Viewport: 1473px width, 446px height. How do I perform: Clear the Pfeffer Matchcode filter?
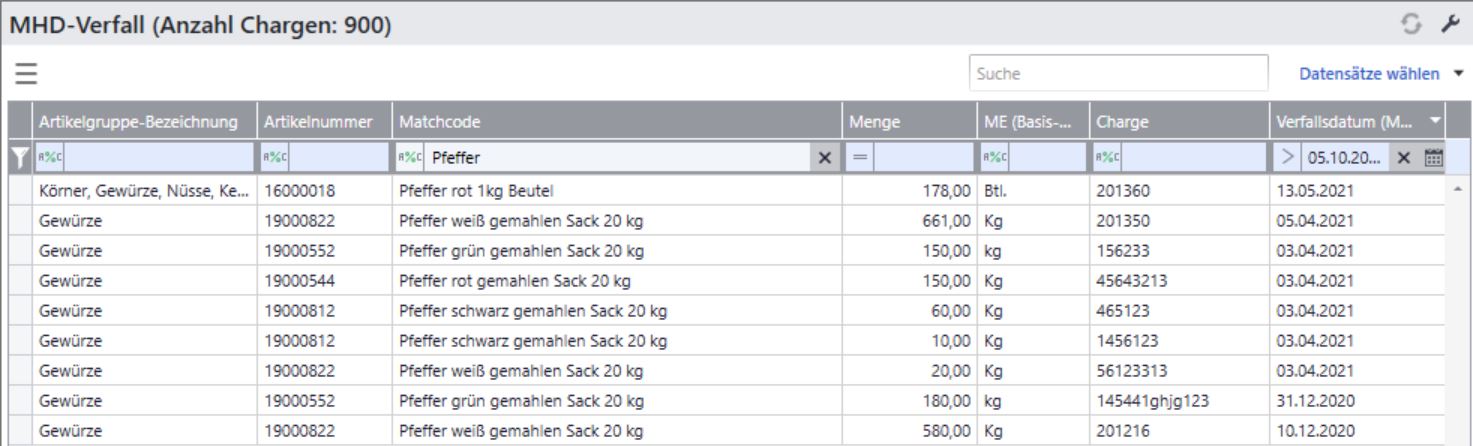(825, 157)
